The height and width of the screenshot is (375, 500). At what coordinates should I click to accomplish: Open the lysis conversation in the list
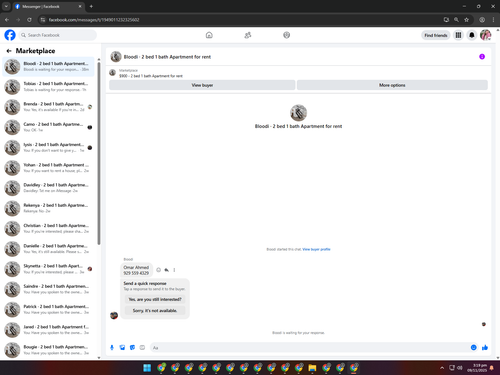point(49,147)
